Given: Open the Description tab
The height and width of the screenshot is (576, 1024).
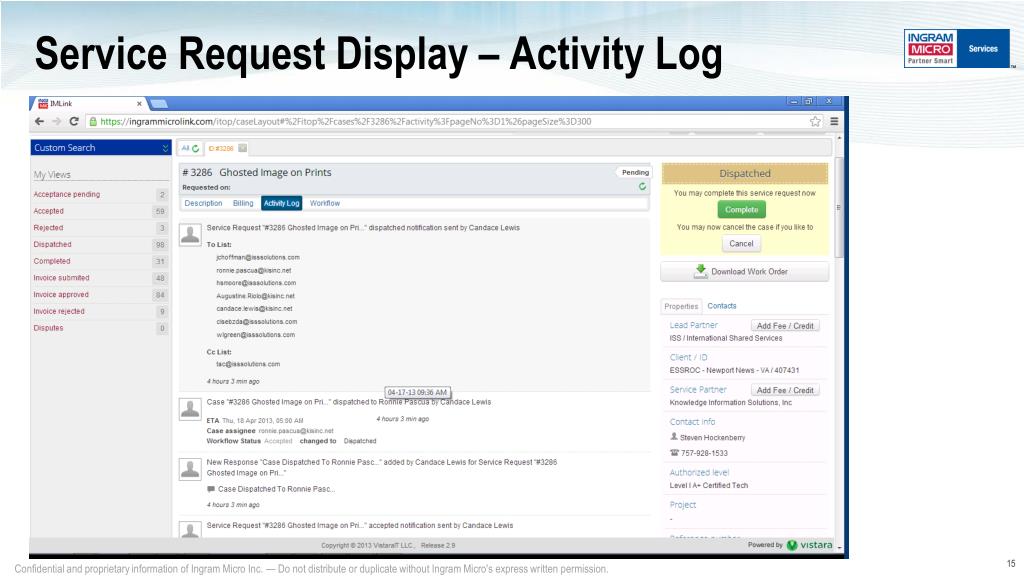Looking at the screenshot, I should pos(203,203).
